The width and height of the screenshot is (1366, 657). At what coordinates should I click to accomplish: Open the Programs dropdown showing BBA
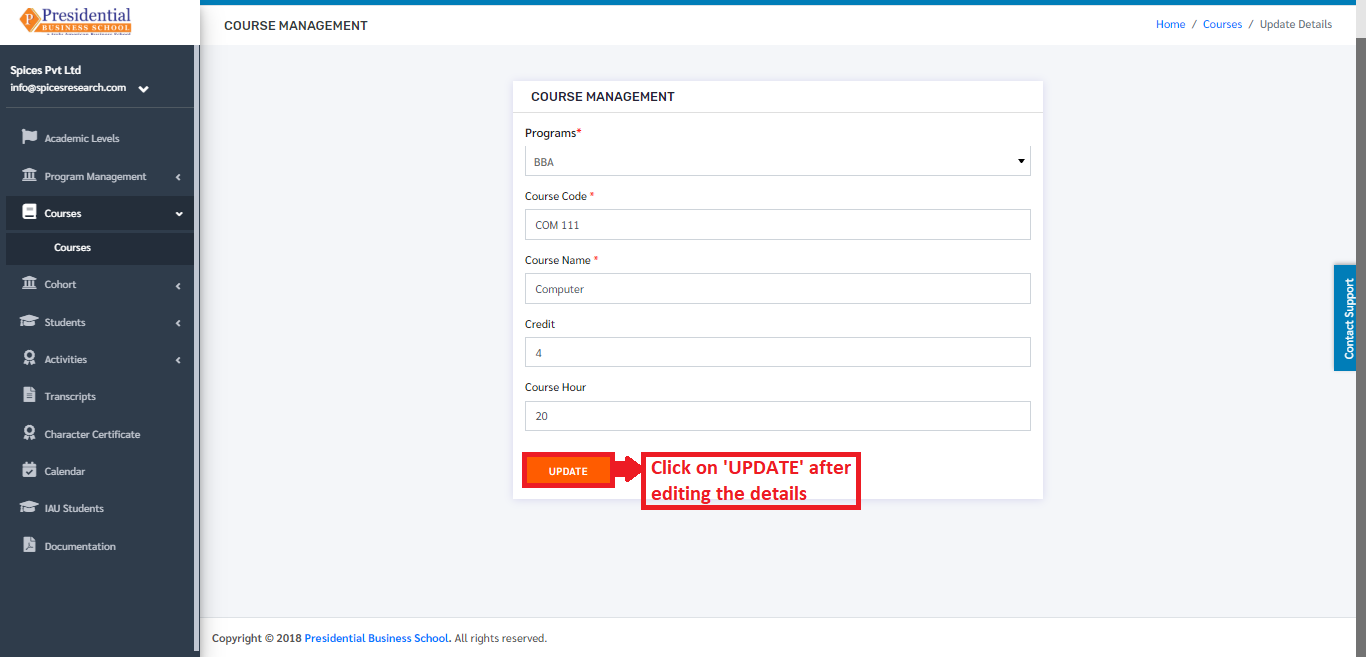click(x=777, y=161)
